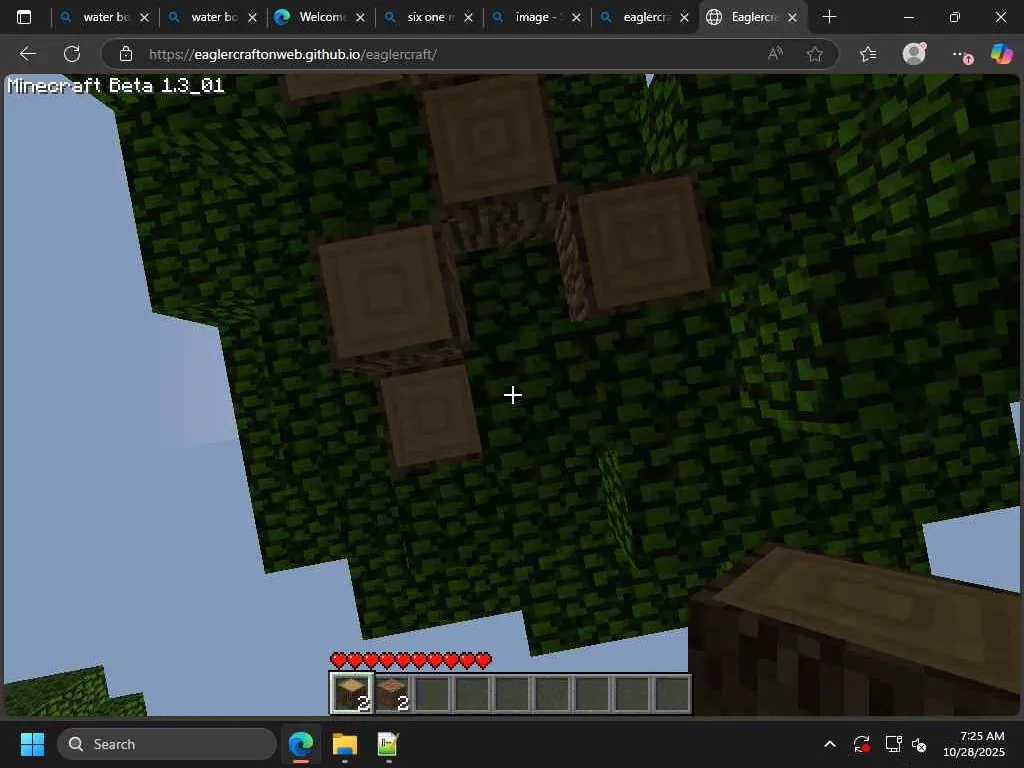Refresh the Eaglercraft page

72,54
